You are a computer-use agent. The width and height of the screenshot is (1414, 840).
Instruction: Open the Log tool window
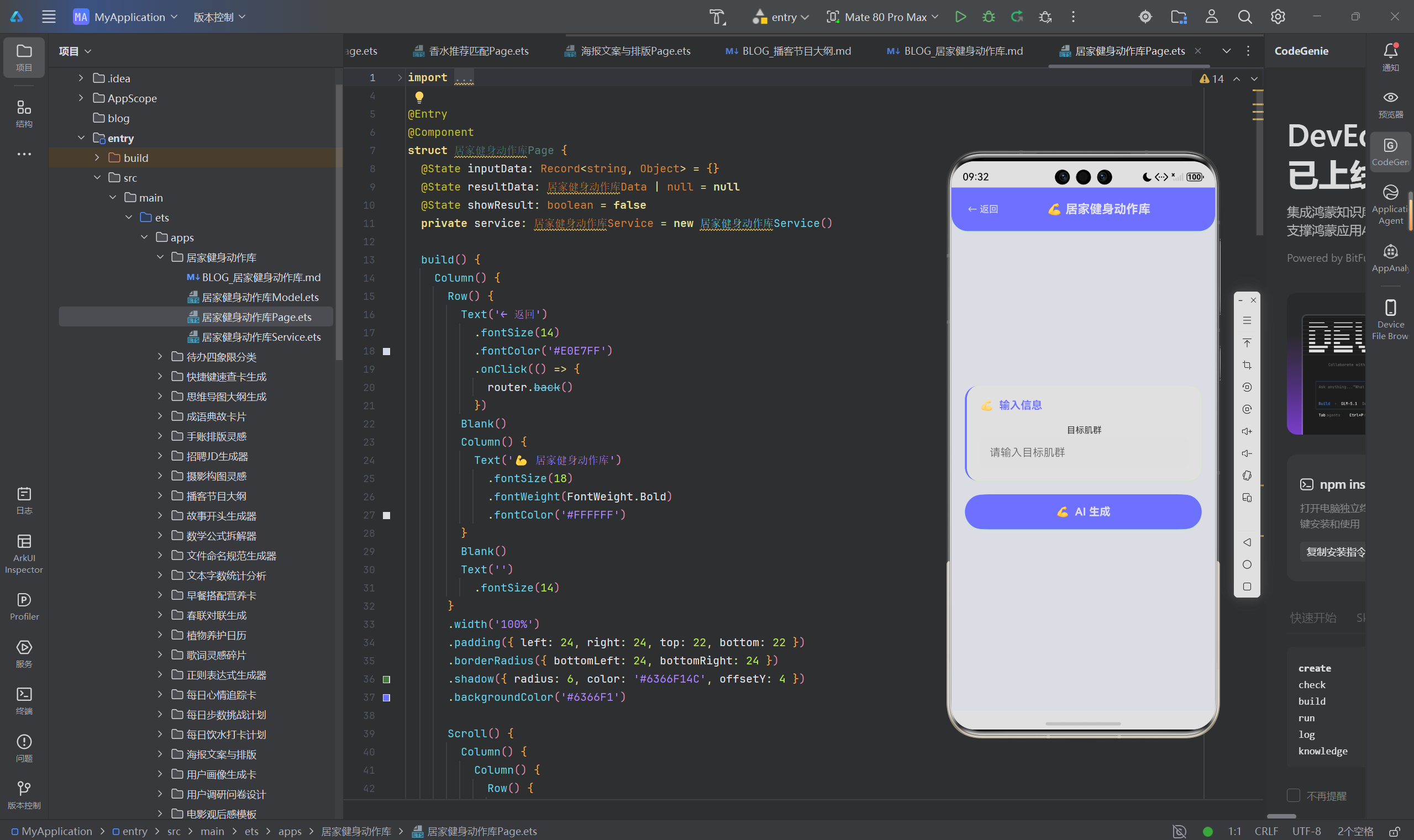pos(24,500)
